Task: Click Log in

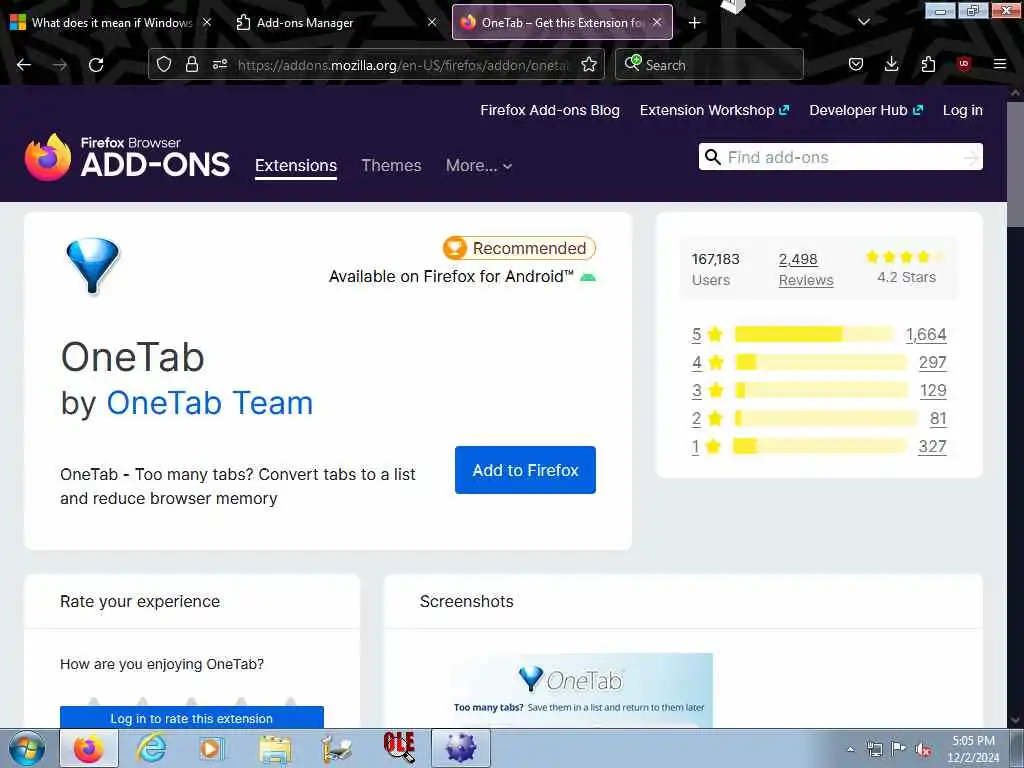Action: tap(963, 110)
